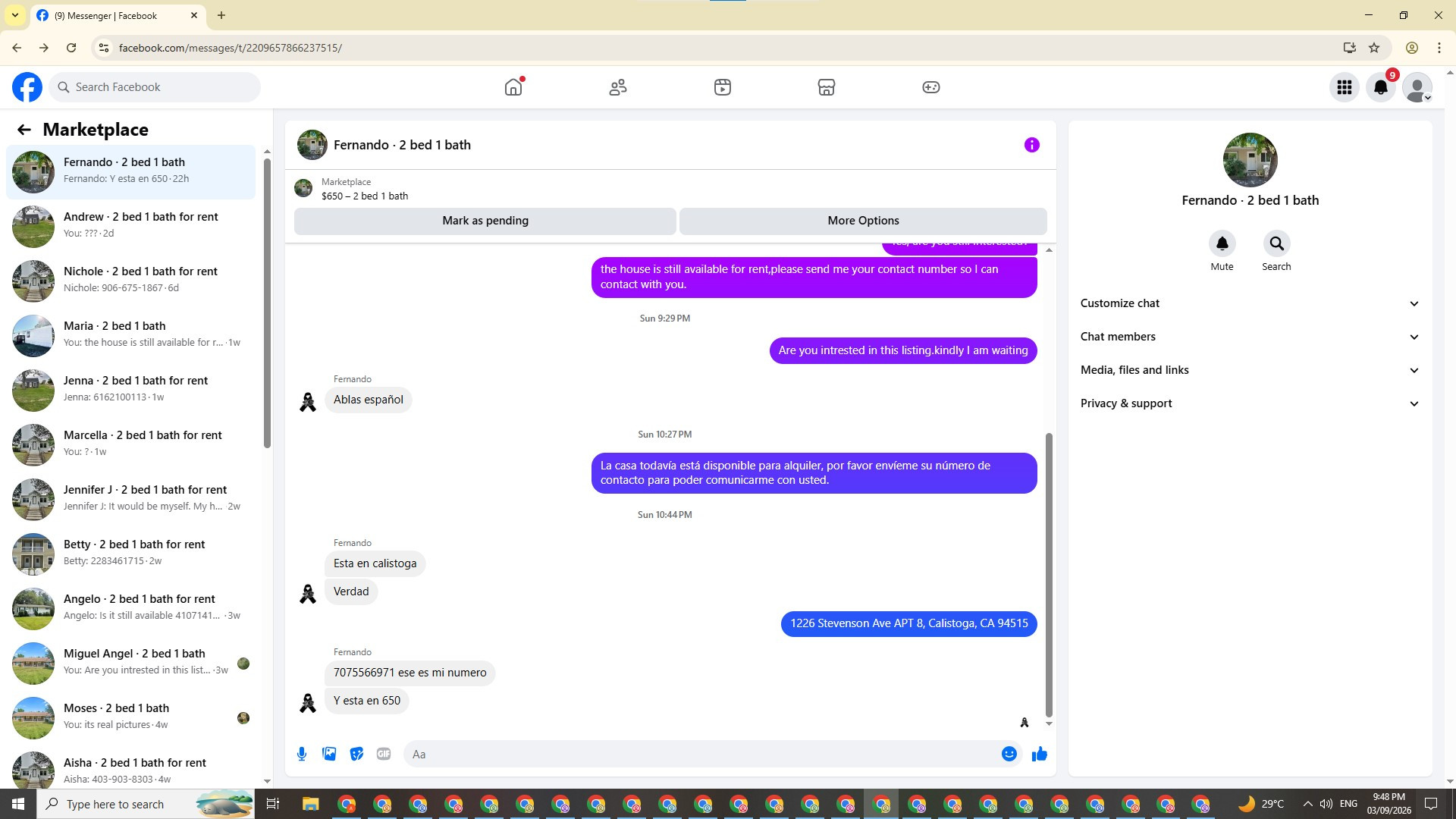Screen dimensions: 1456x819
Task: Open the sticker picker icon
Action: pyautogui.click(x=356, y=754)
